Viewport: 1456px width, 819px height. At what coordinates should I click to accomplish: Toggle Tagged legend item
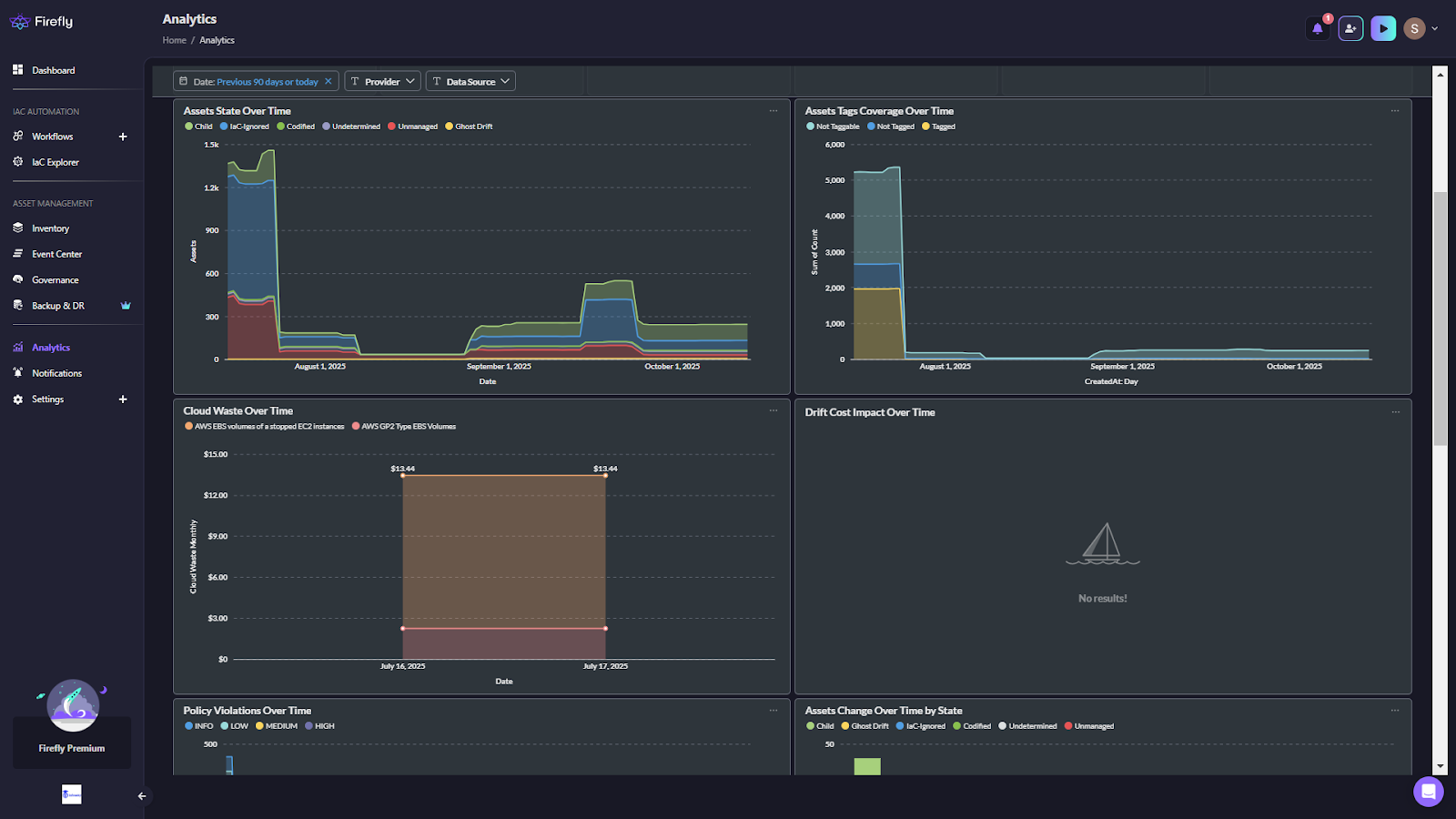point(939,126)
